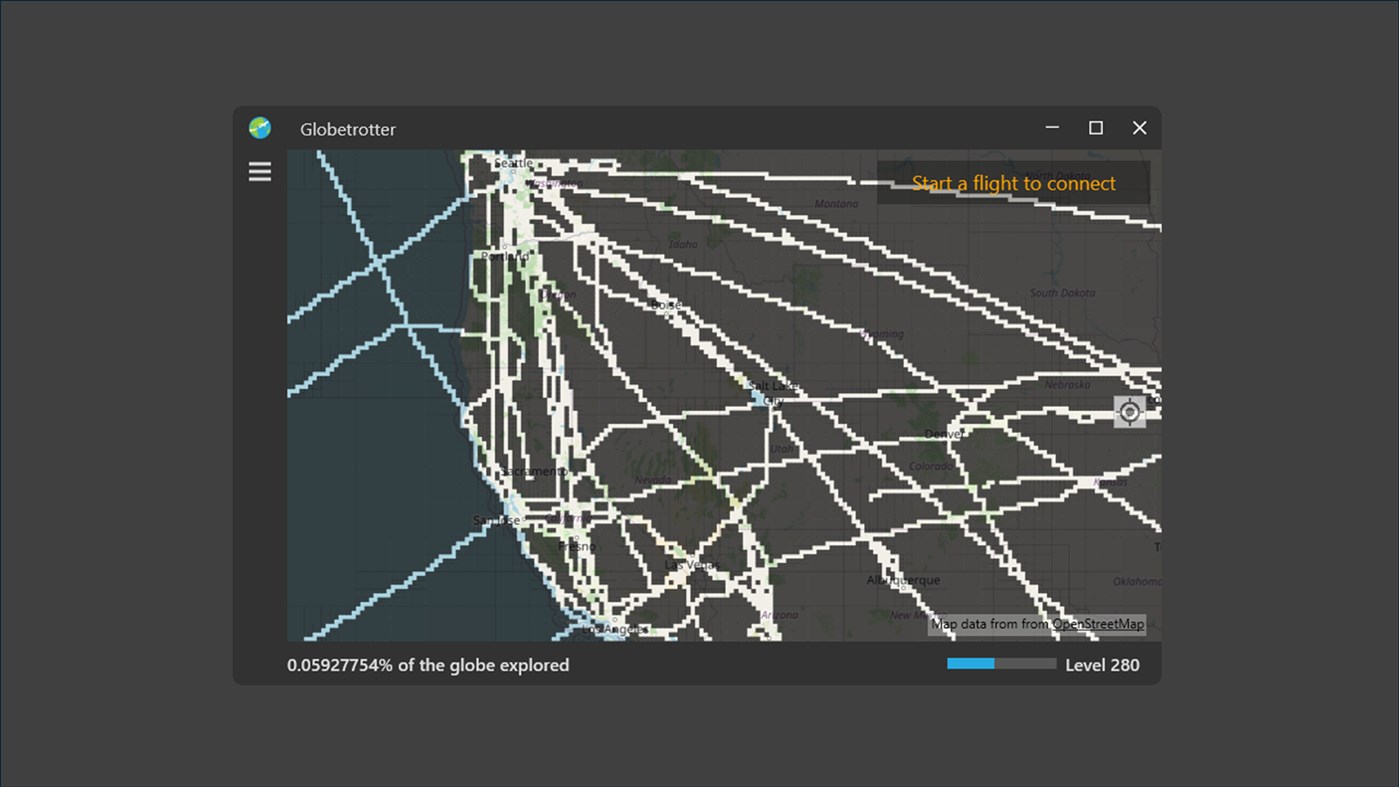Click the Globetrotter globe icon in titlebar
Viewport: 1399px width, 787px height.
coord(259,128)
